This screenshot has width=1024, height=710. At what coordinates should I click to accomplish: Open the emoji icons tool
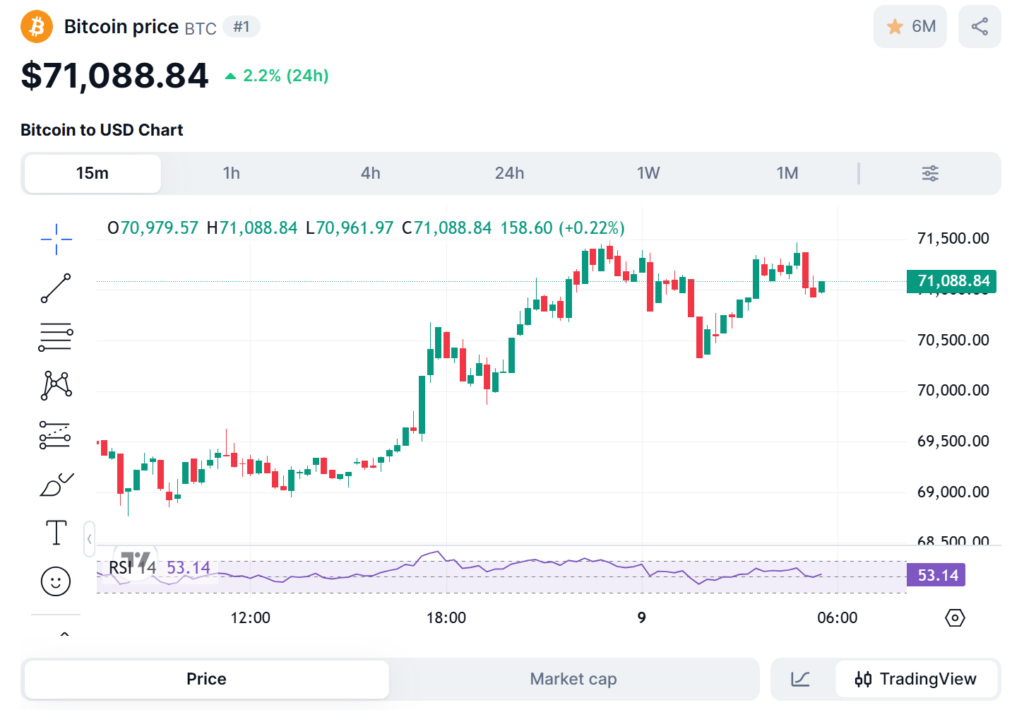coord(56,580)
